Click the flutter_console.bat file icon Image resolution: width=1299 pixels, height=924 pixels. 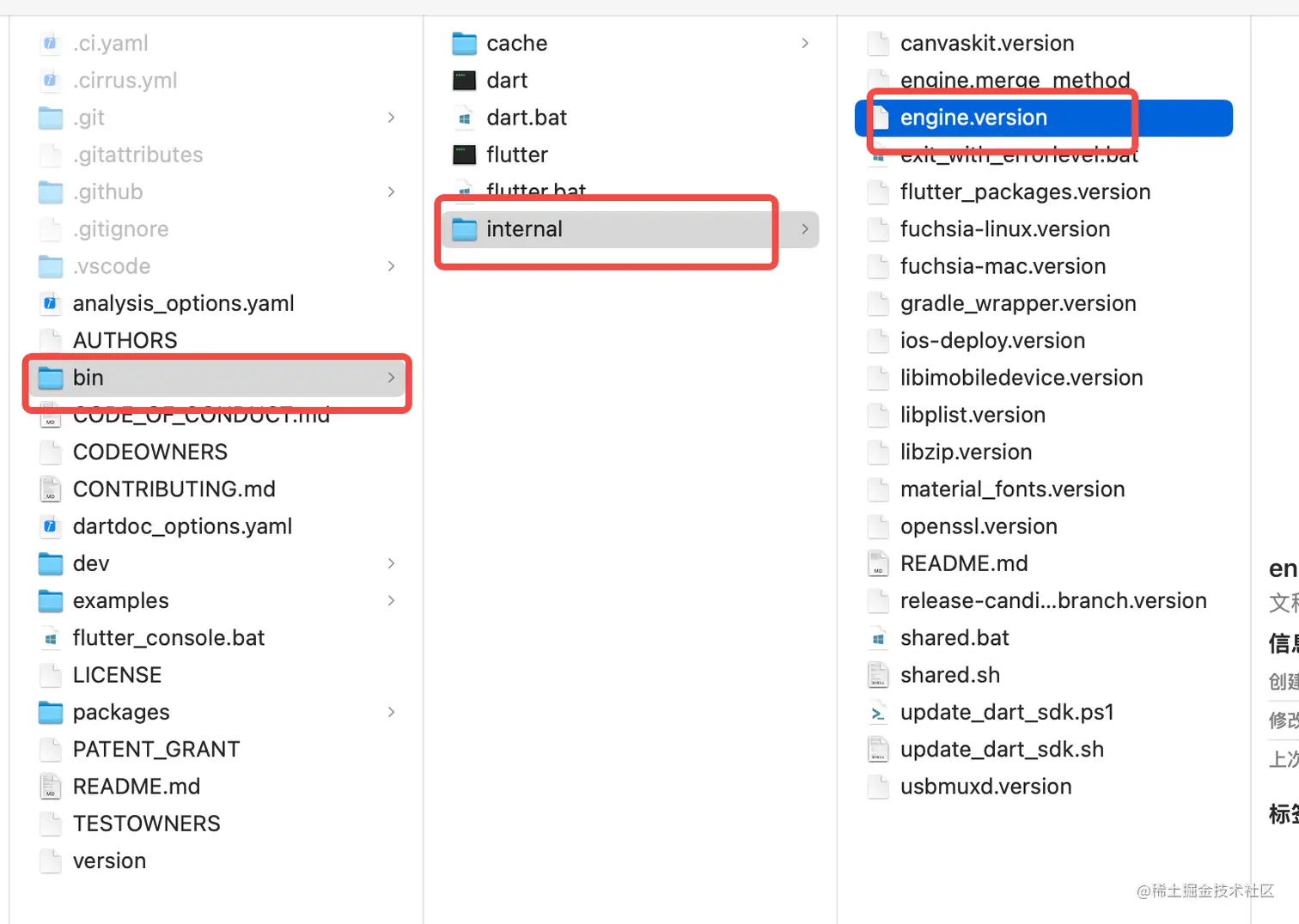click(x=51, y=638)
